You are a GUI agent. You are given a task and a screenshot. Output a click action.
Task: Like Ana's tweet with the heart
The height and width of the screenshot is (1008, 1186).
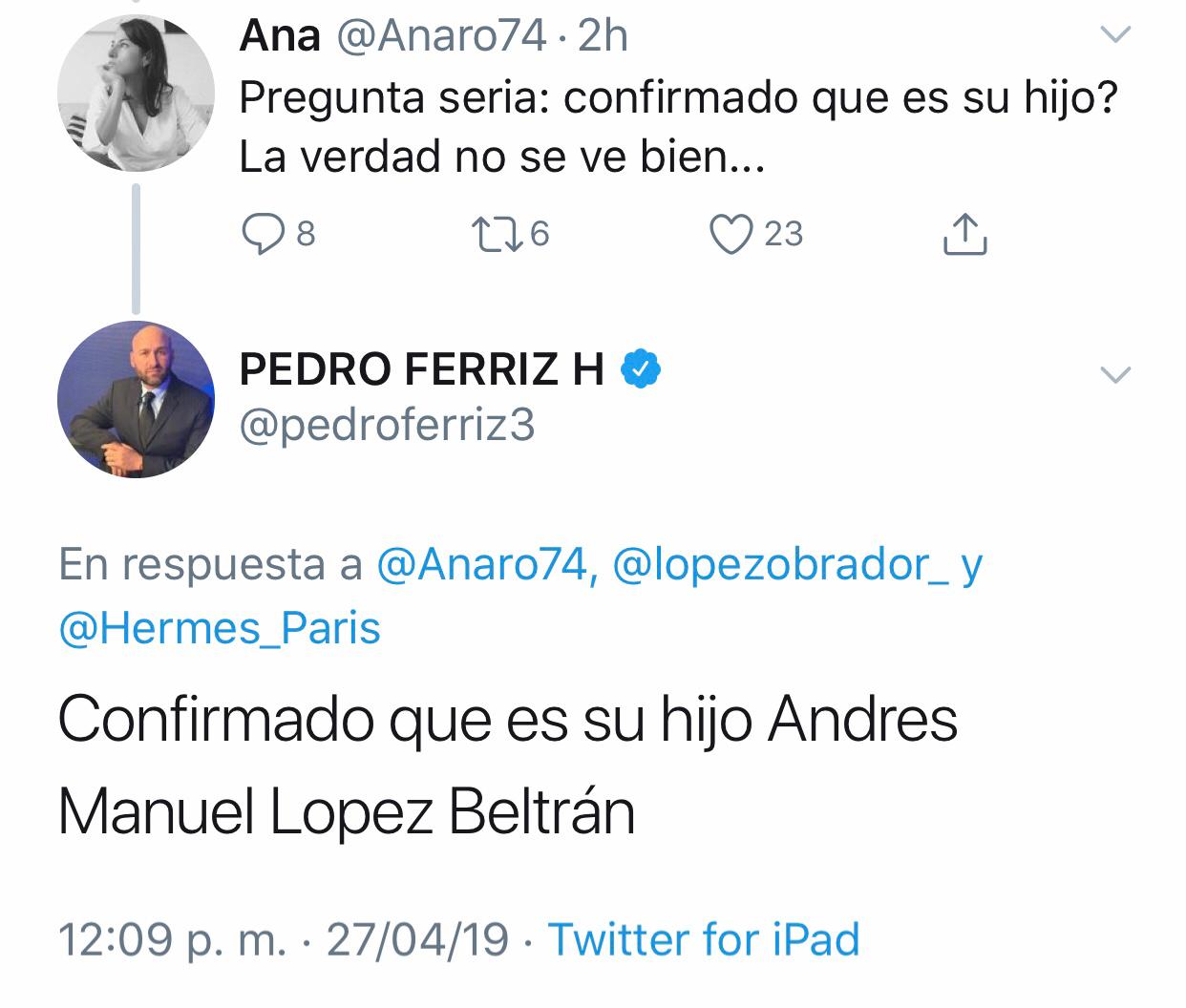pyautogui.click(x=732, y=234)
